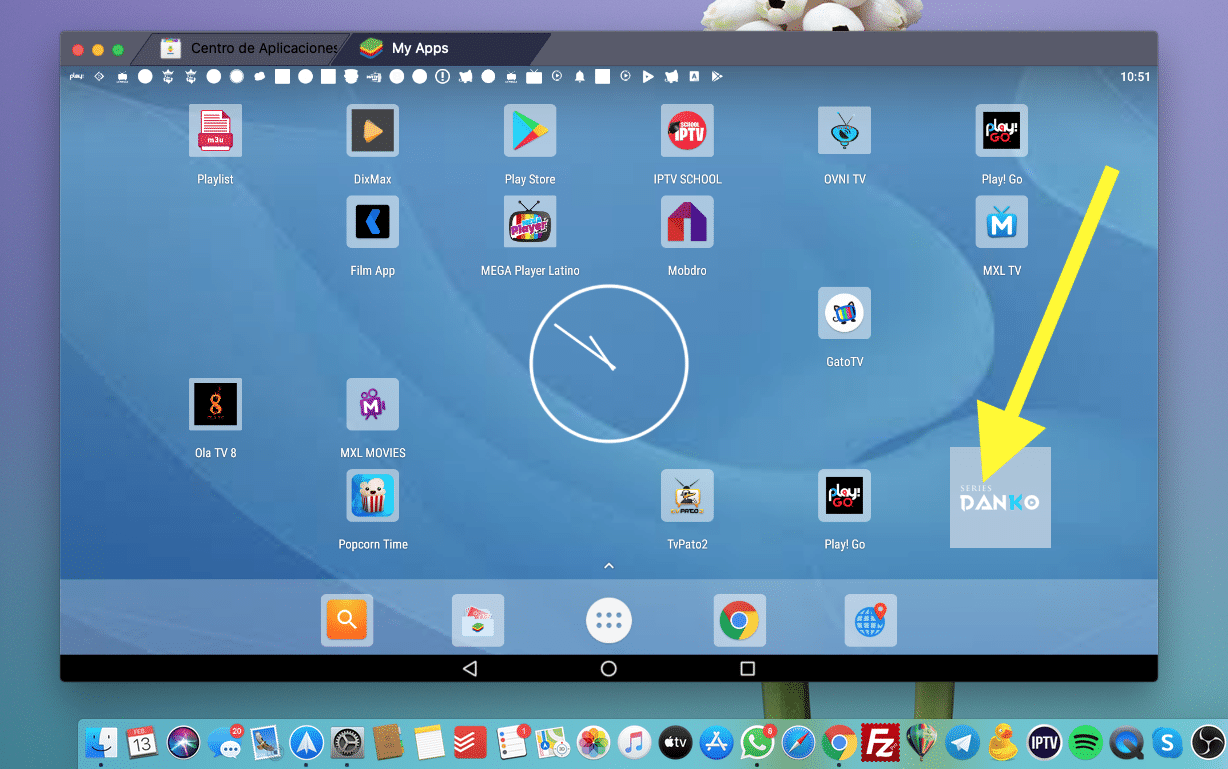Image resolution: width=1228 pixels, height=769 pixels.
Task: Switch to Centro de Aplicaciones tab
Action: (x=250, y=48)
